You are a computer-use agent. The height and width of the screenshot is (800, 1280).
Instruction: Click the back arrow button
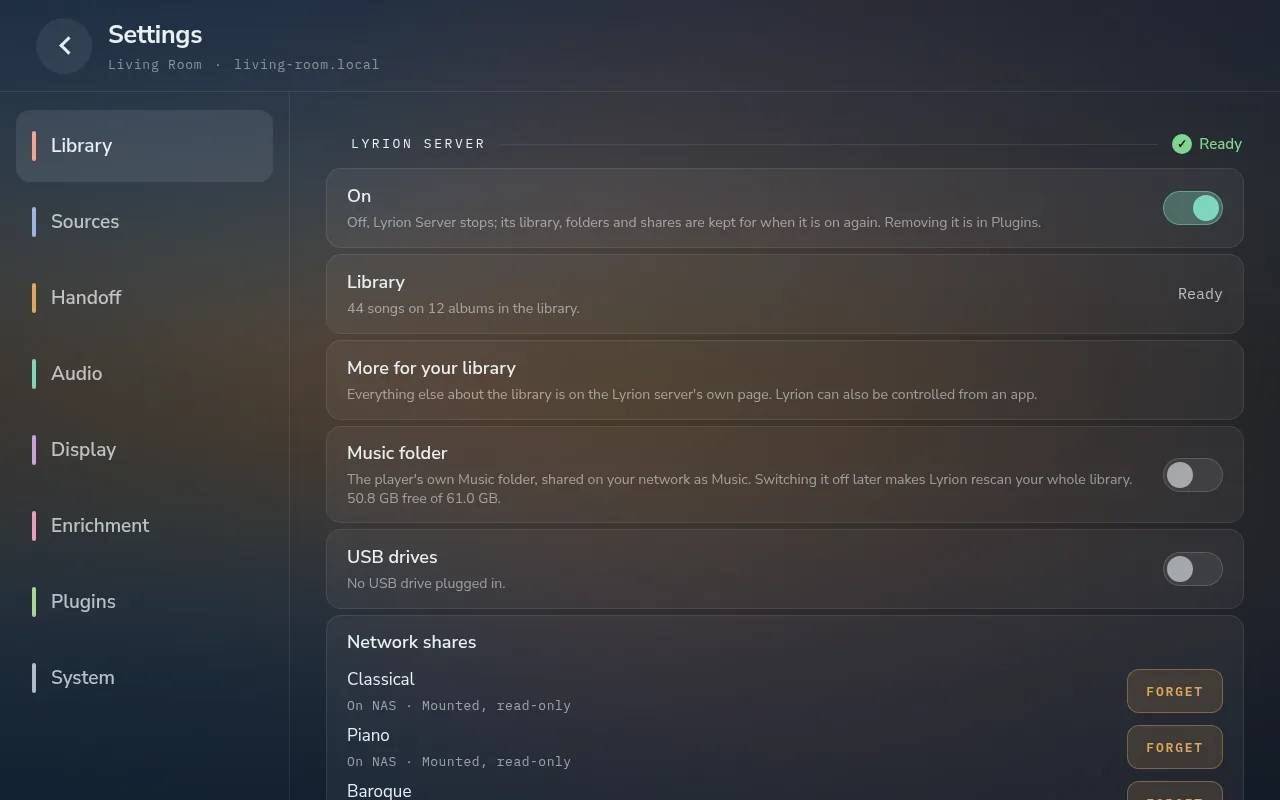pyautogui.click(x=64, y=46)
